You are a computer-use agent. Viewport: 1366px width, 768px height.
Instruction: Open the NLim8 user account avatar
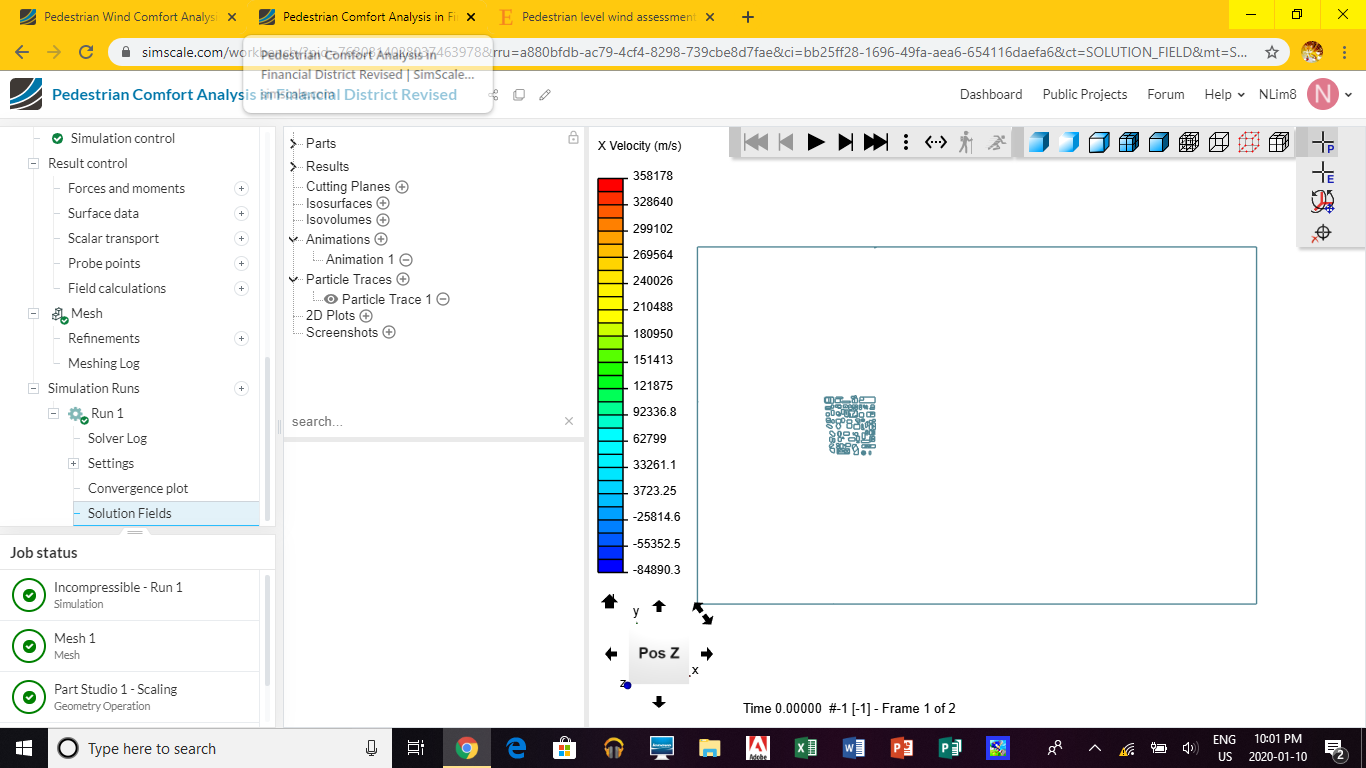[x=1322, y=94]
